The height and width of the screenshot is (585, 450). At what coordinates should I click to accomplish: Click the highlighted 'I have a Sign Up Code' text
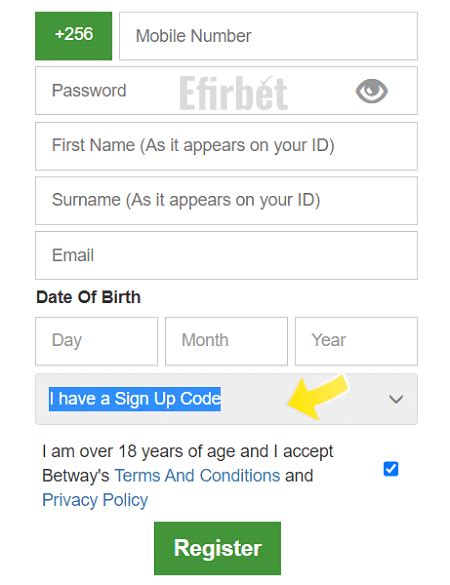(135, 399)
